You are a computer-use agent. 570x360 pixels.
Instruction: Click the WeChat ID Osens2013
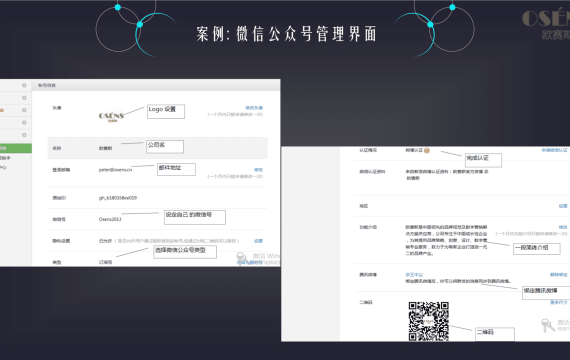110,219
